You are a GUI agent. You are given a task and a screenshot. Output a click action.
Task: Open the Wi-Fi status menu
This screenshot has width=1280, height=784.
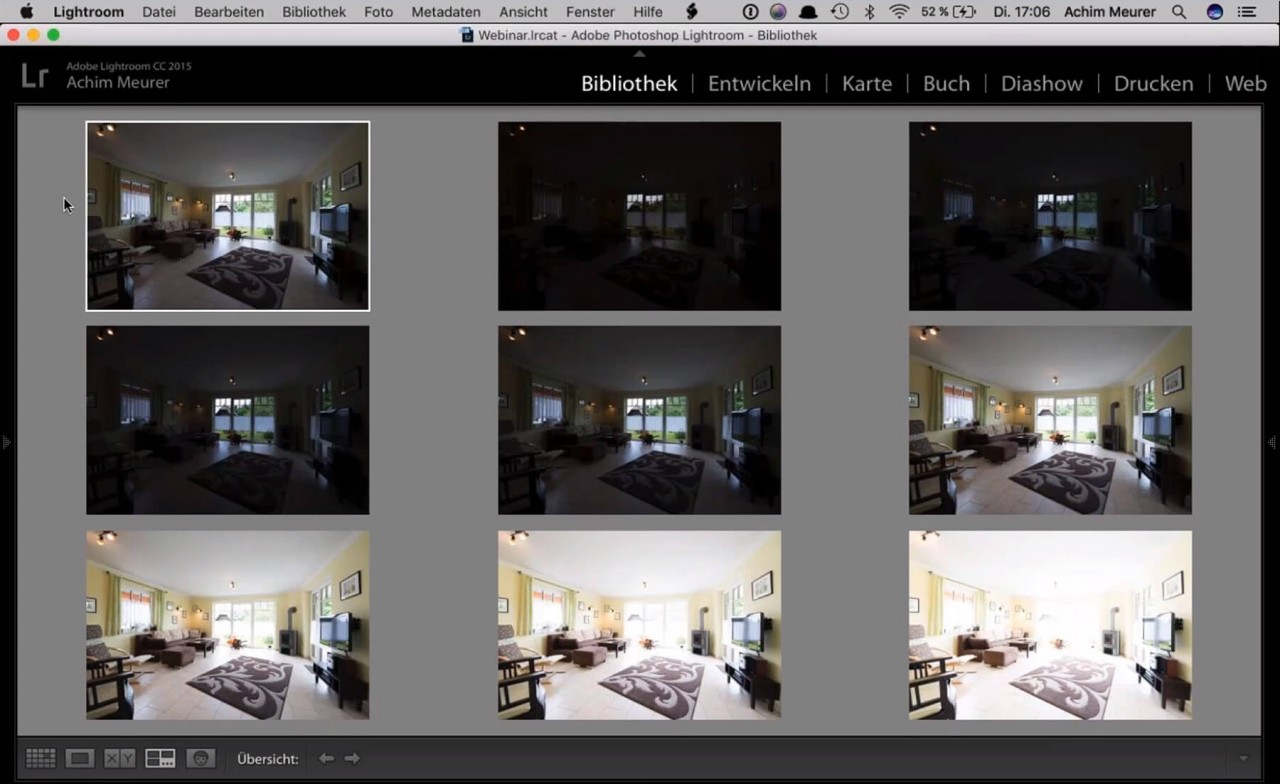(899, 12)
